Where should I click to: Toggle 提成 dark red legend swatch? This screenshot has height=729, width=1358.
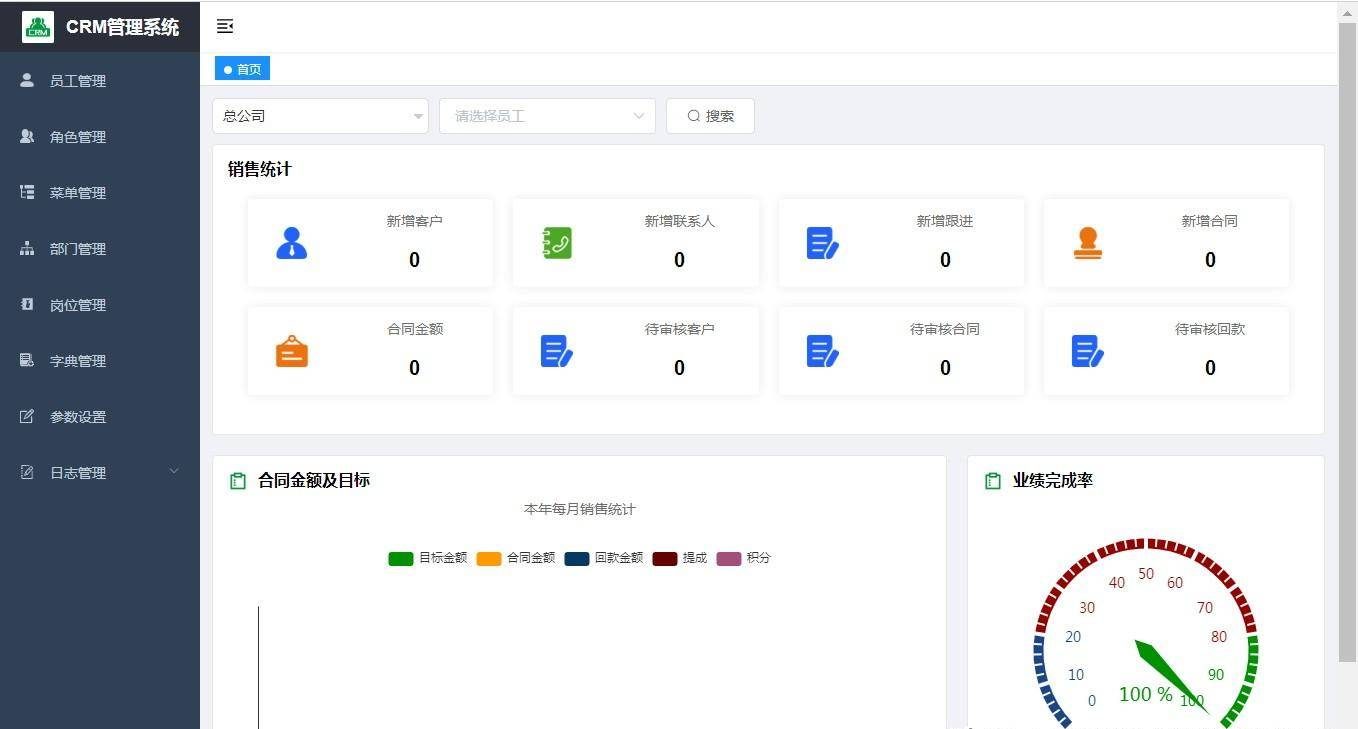[x=664, y=558]
